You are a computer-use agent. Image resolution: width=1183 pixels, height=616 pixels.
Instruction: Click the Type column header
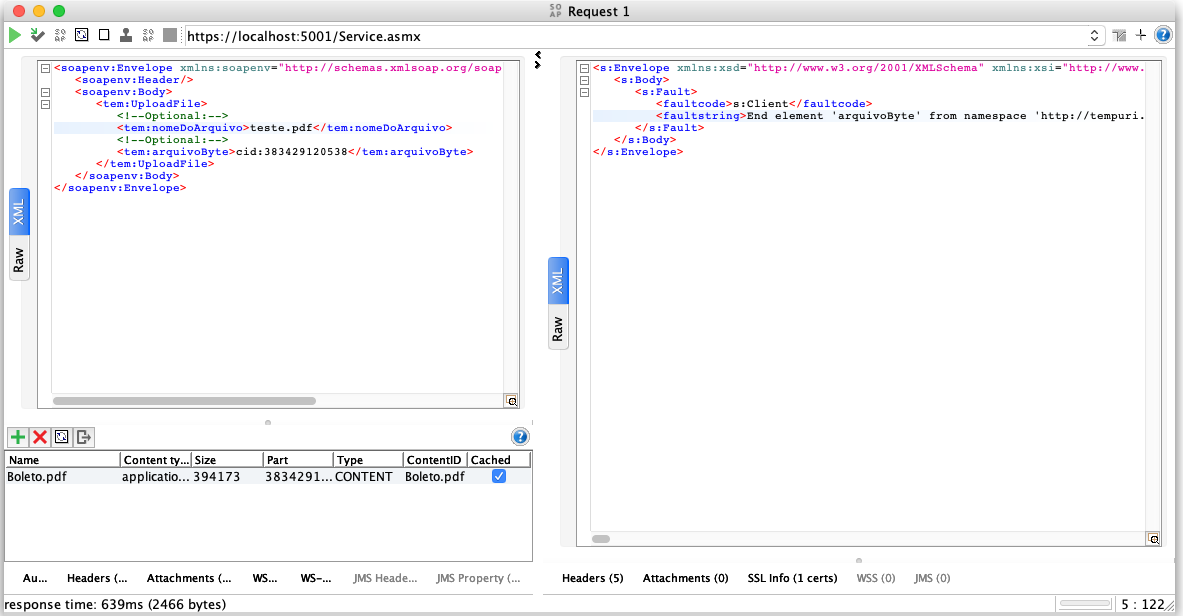click(368, 460)
